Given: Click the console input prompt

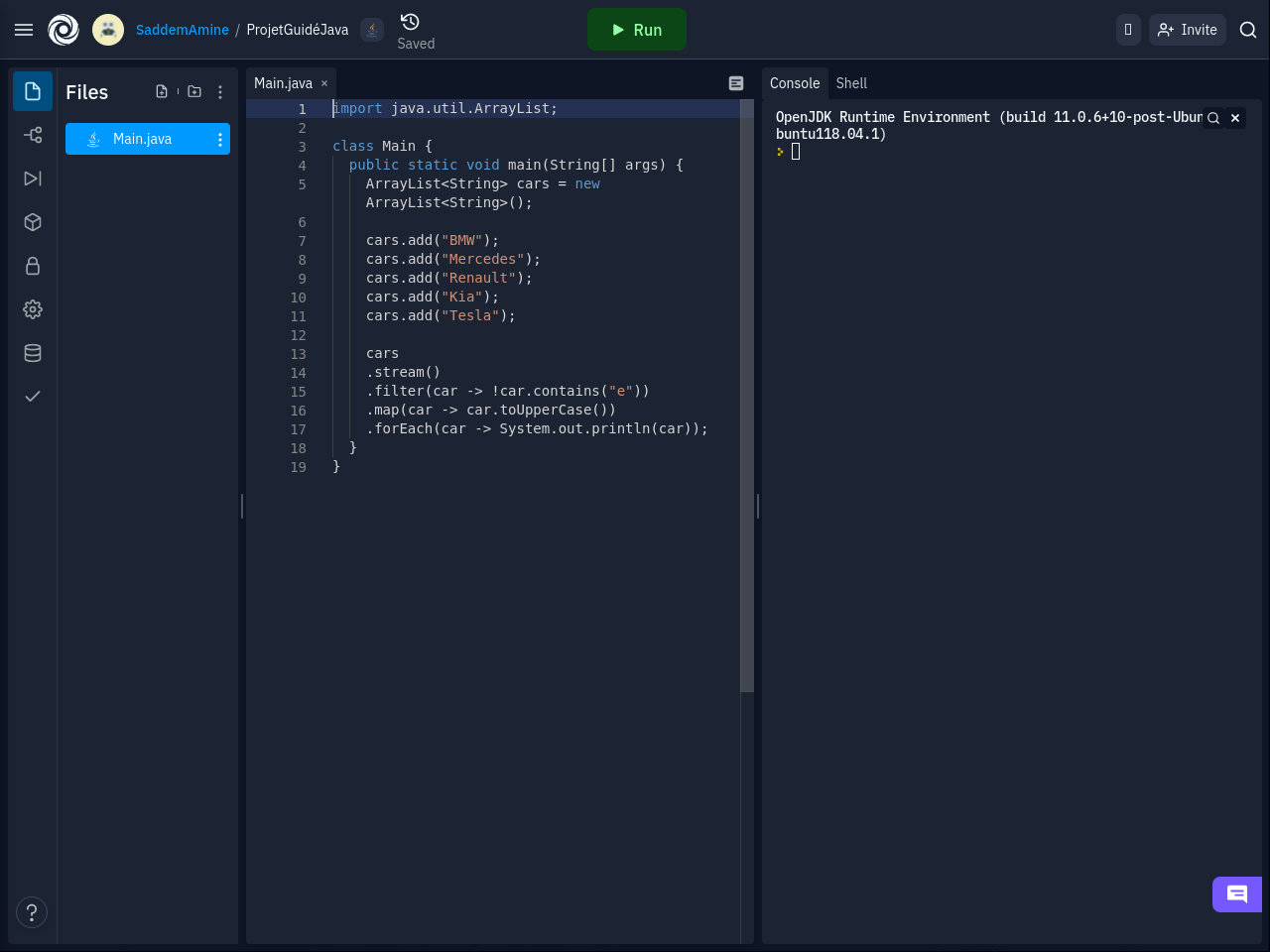Looking at the screenshot, I should (796, 152).
